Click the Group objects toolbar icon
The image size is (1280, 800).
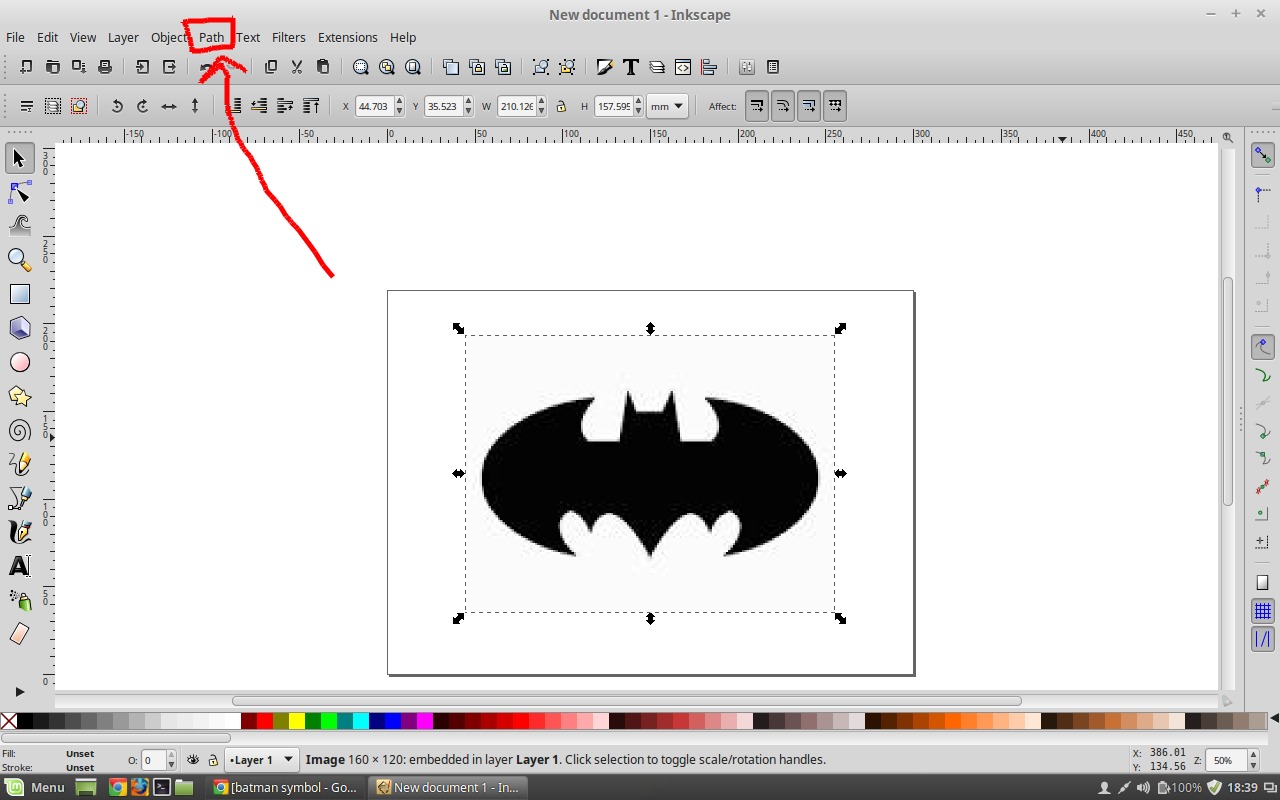pos(541,67)
